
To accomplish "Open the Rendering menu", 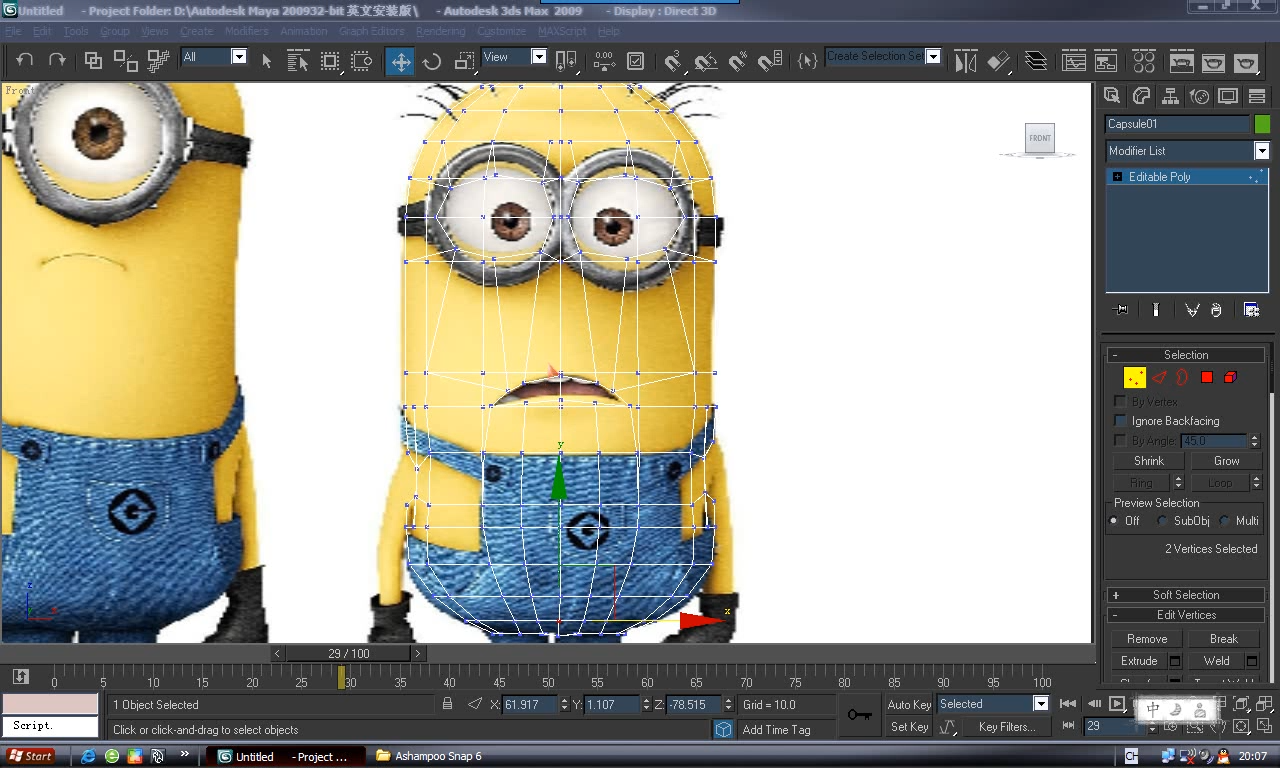I will pos(440,31).
